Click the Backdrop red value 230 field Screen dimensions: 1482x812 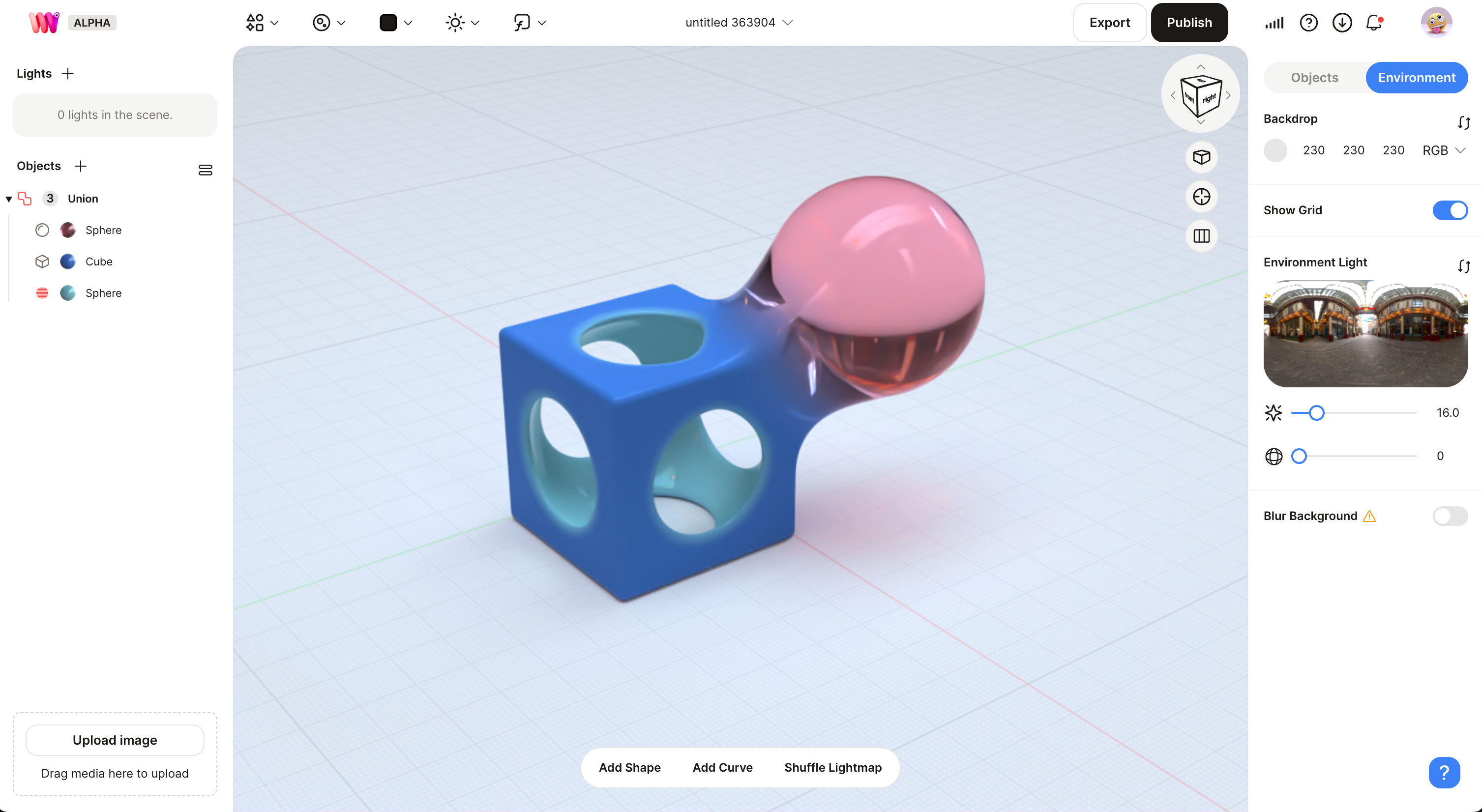1313,150
